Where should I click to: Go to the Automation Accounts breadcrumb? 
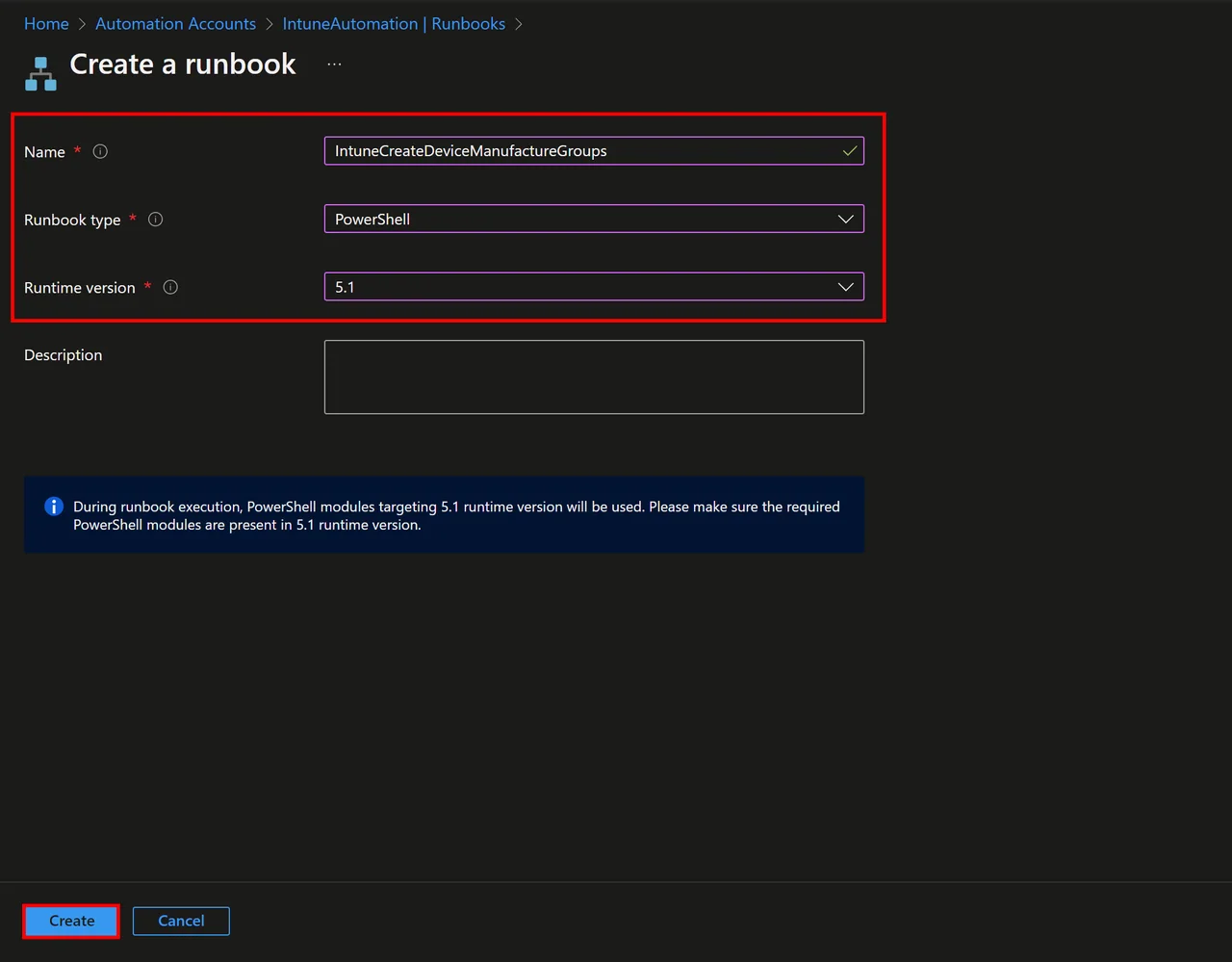point(175,24)
